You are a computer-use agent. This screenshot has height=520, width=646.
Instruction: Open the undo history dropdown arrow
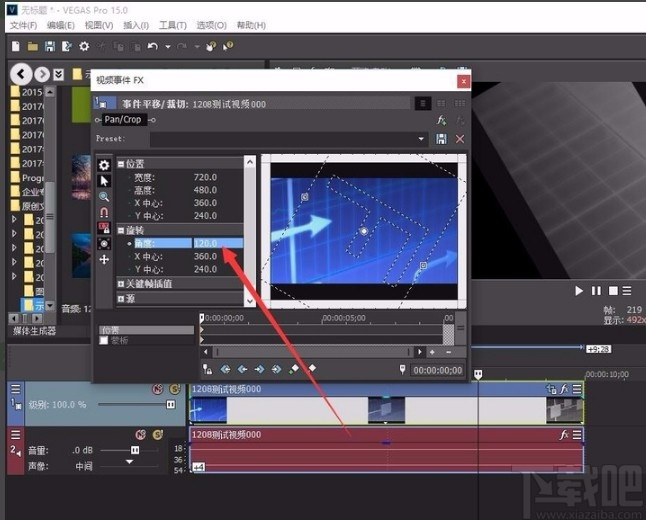coord(168,47)
